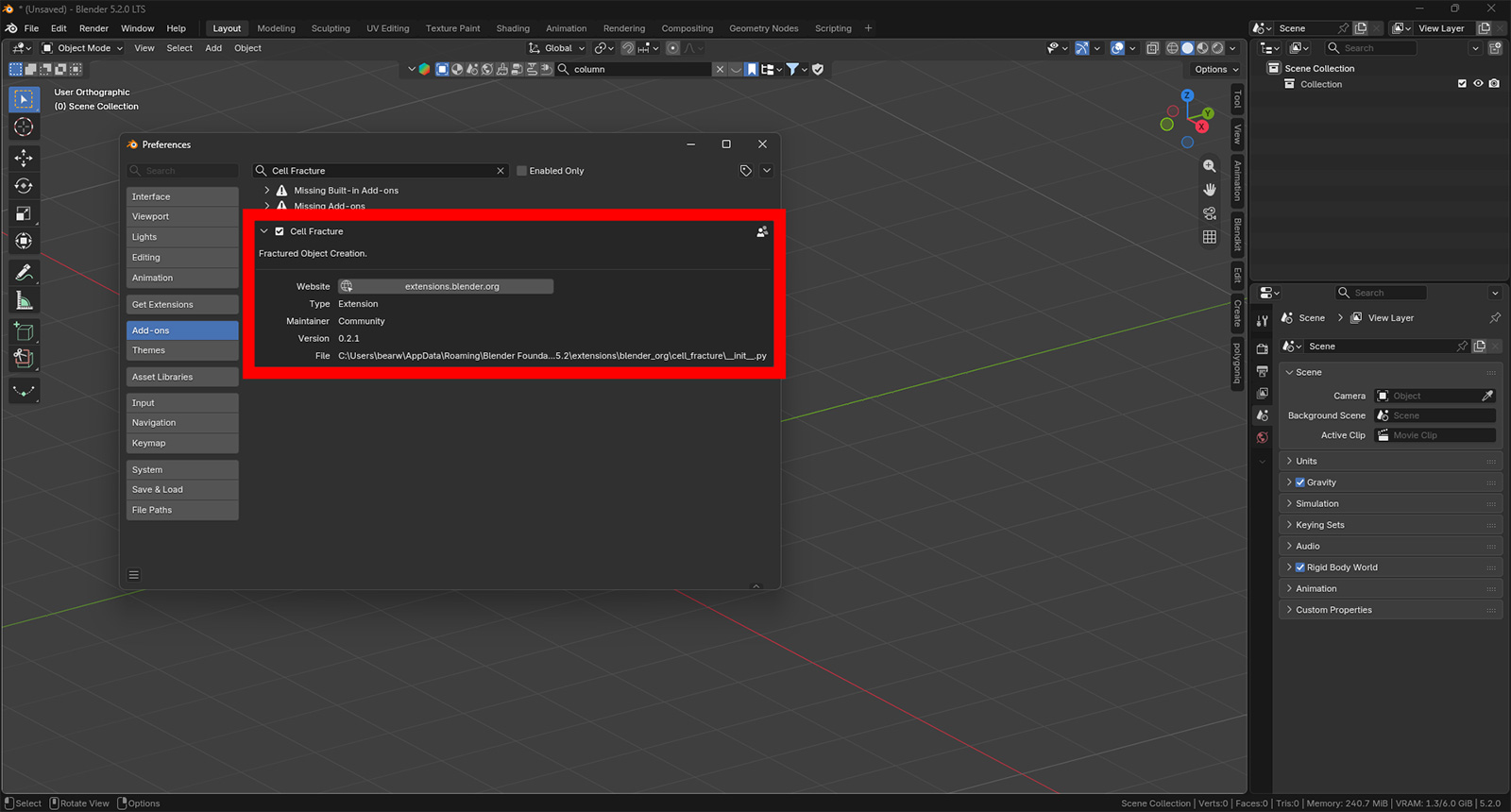Switch to the Geometry Nodes workspace tab

point(764,28)
